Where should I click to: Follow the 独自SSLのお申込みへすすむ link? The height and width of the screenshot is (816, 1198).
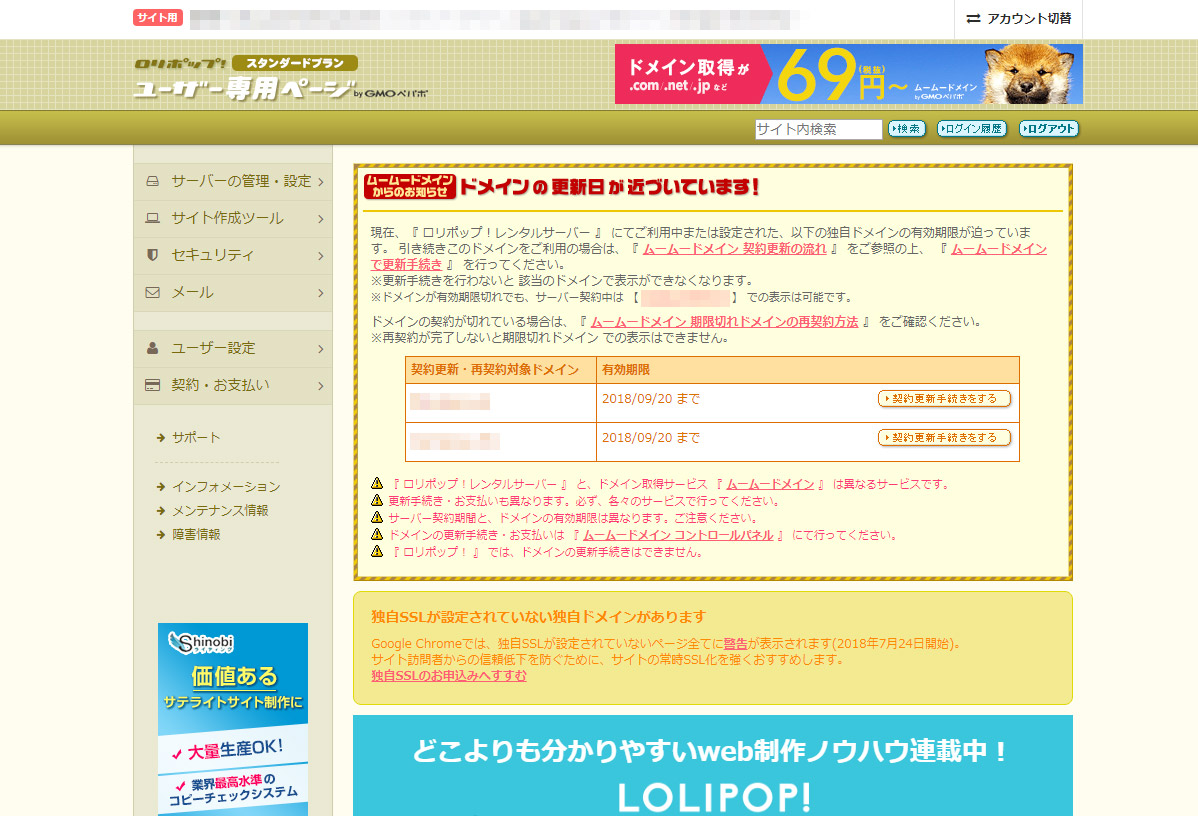coord(448,676)
